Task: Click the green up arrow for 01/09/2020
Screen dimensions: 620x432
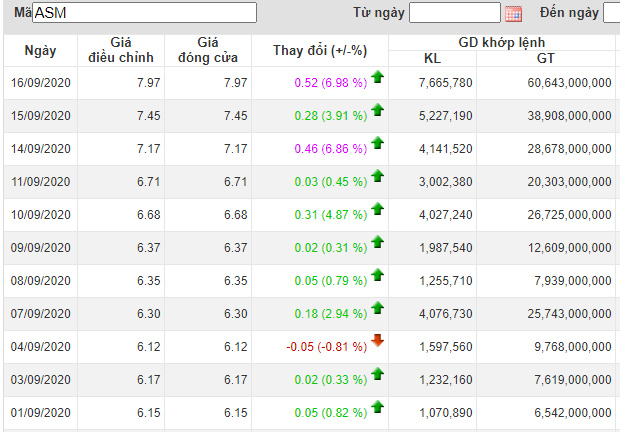Action: [x=378, y=407]
